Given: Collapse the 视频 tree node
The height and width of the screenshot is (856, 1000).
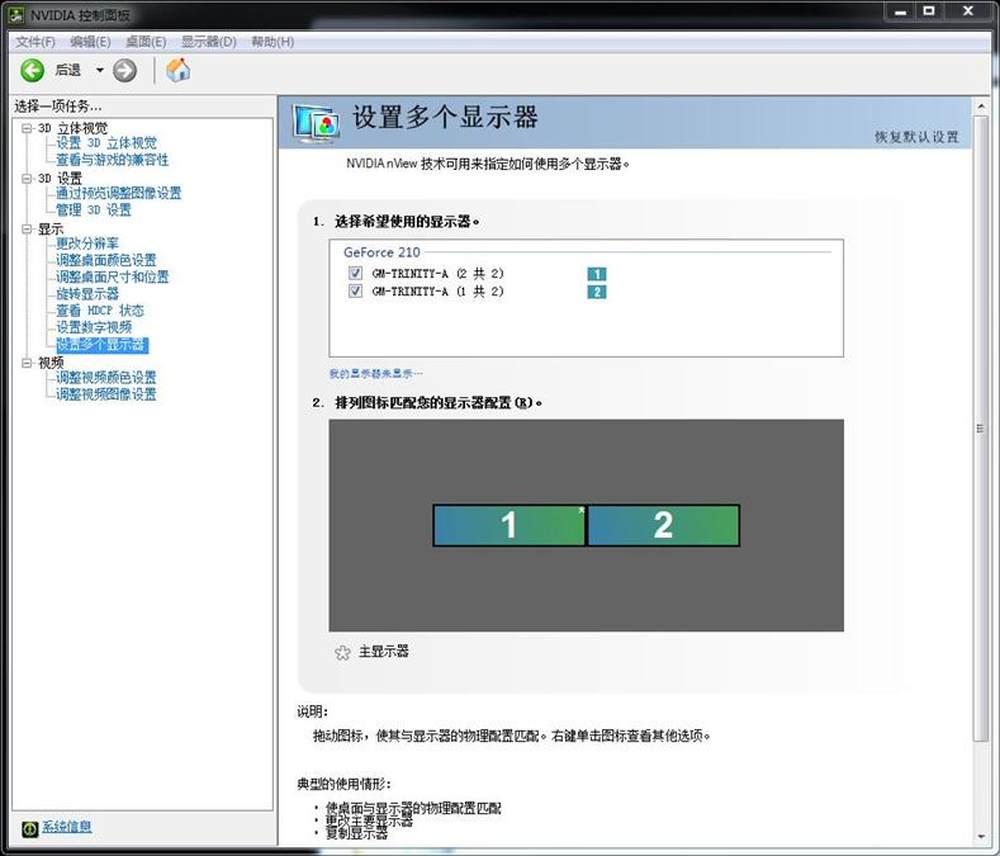Looking at the screenshot, I should [27, 363].
